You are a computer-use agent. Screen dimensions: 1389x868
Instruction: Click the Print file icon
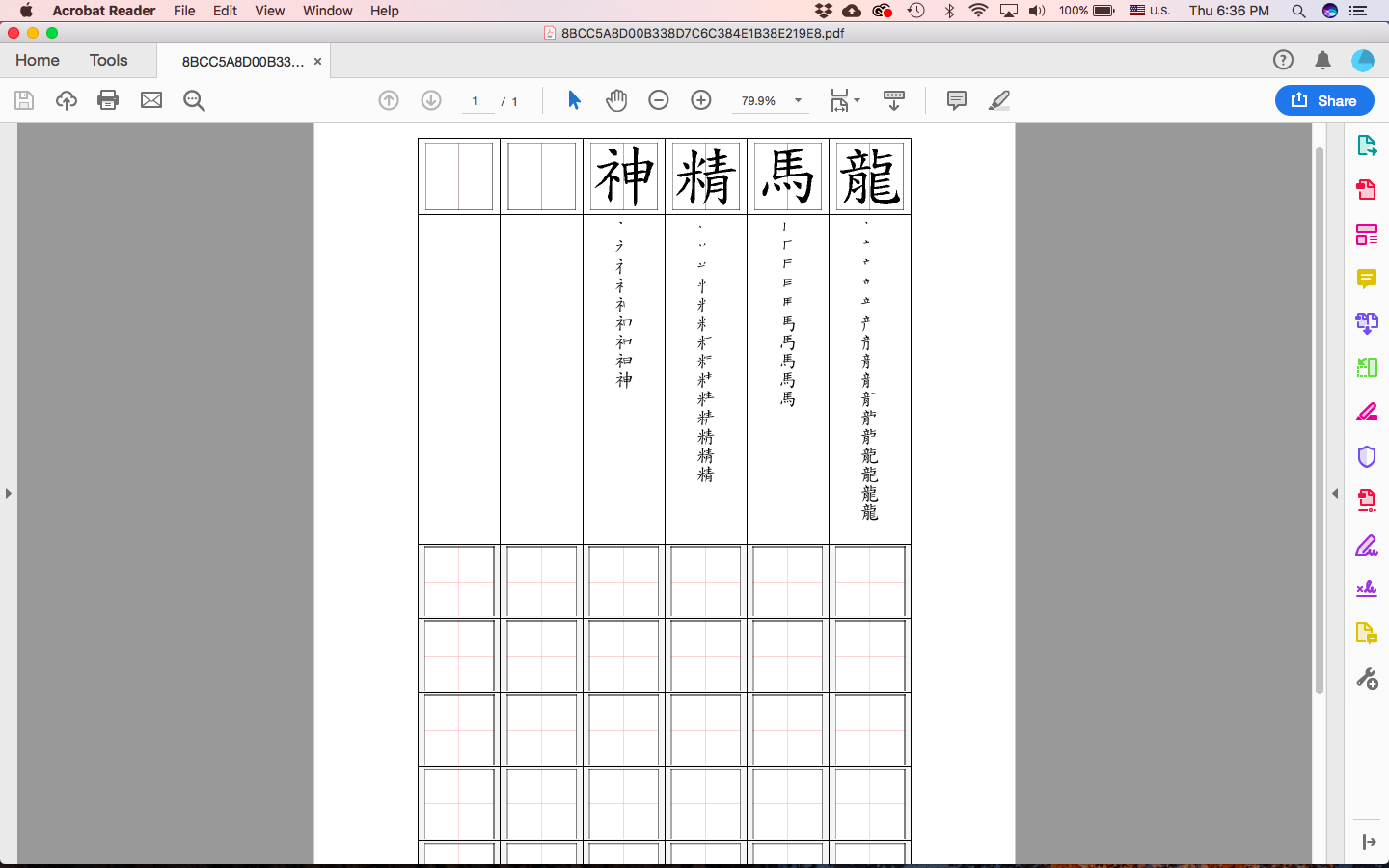click(x=108, y=100)
